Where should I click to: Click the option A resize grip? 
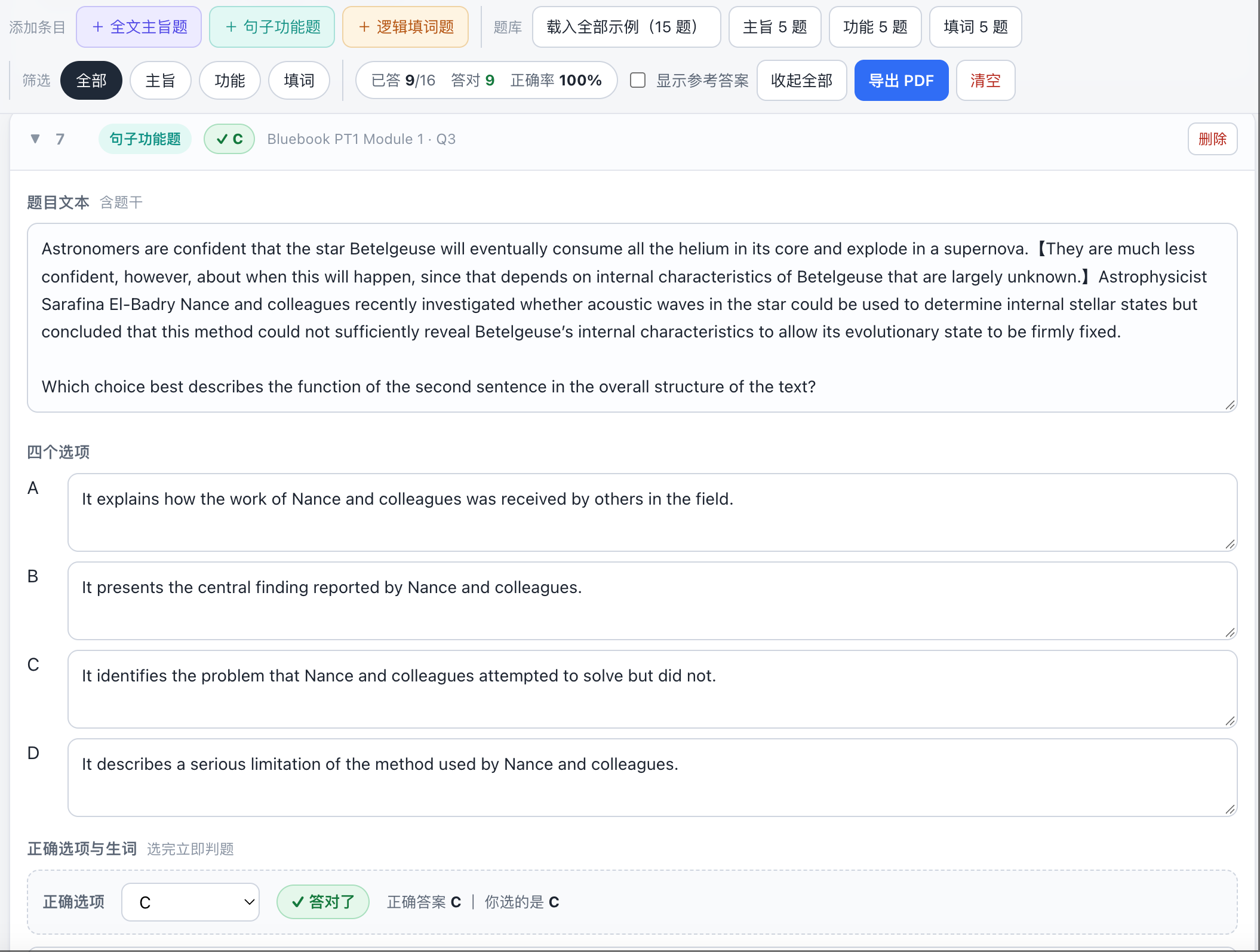click(1230, 544)
